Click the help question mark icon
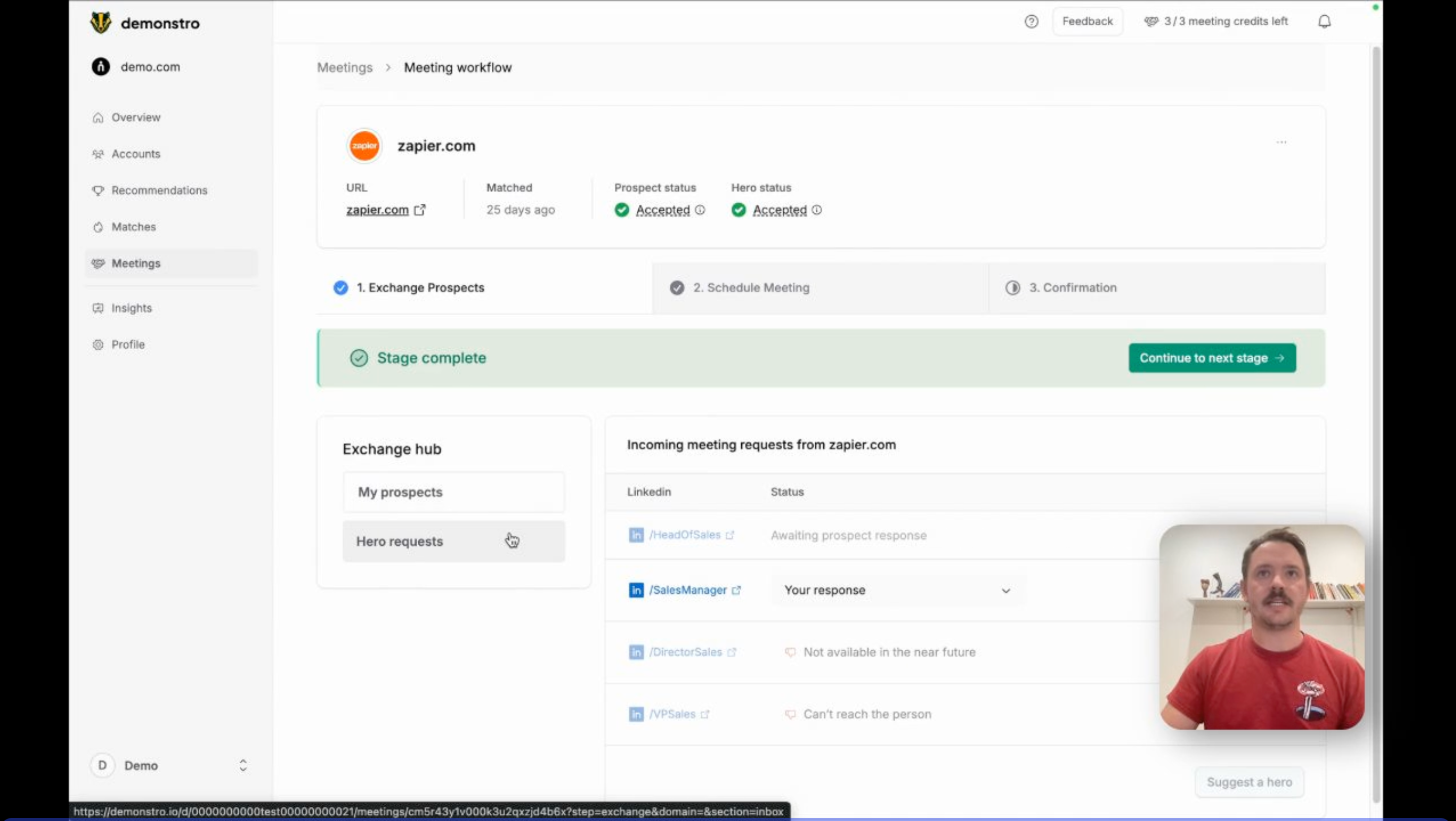This screenshot has height=821, width=1456. coord(1031,21)
